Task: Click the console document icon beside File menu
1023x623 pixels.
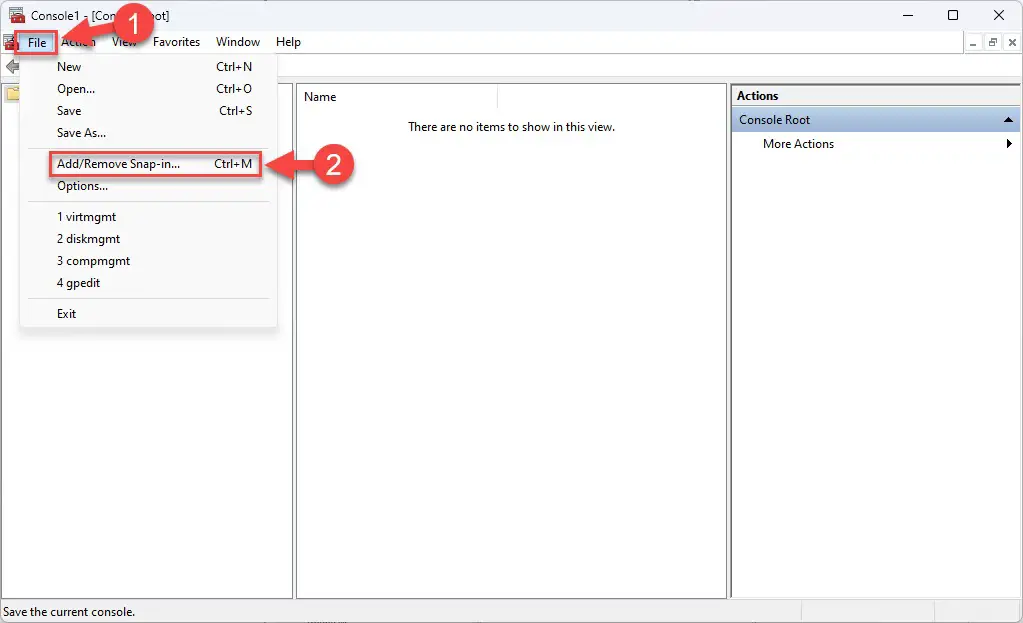Action: (9, 42)
